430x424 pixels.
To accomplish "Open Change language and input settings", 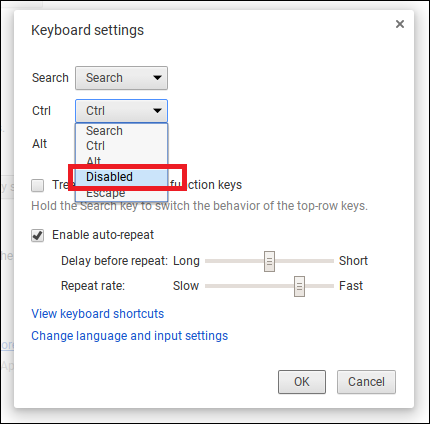I will 130,336.
